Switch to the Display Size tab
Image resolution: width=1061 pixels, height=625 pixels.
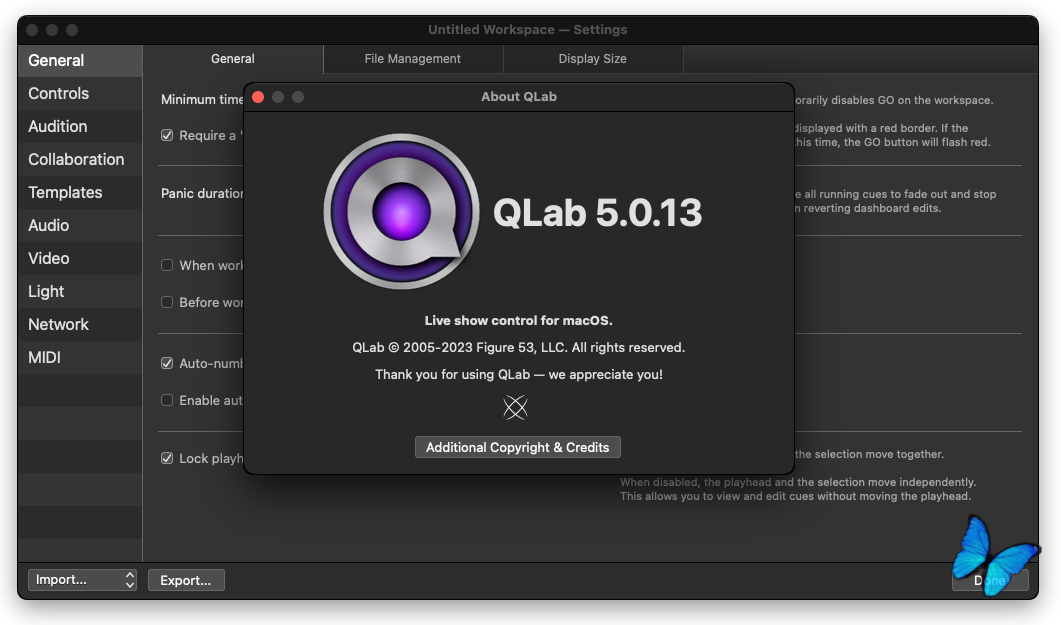point(593,59)
